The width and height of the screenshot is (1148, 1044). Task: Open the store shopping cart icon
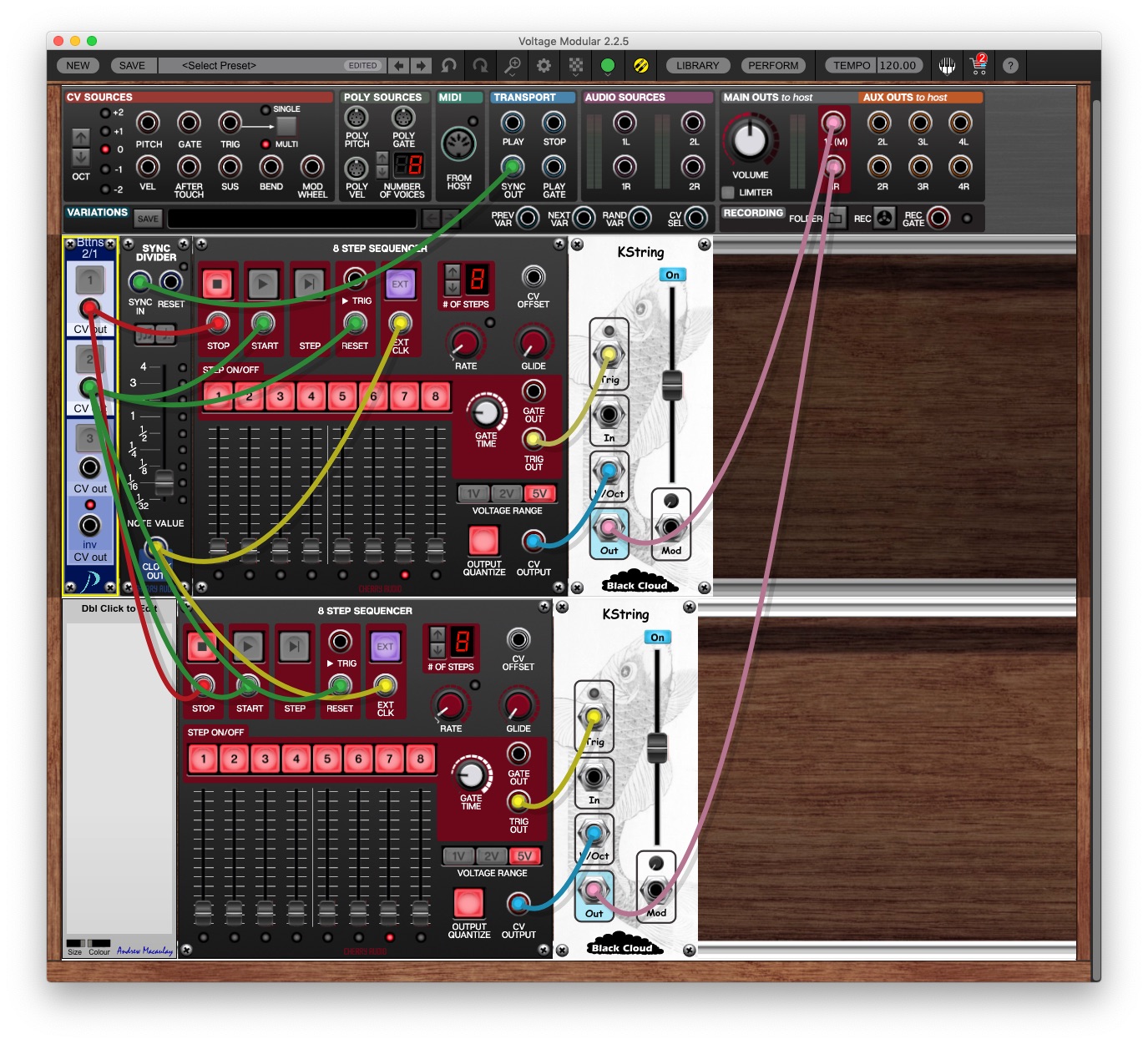[x=979, y=64]
